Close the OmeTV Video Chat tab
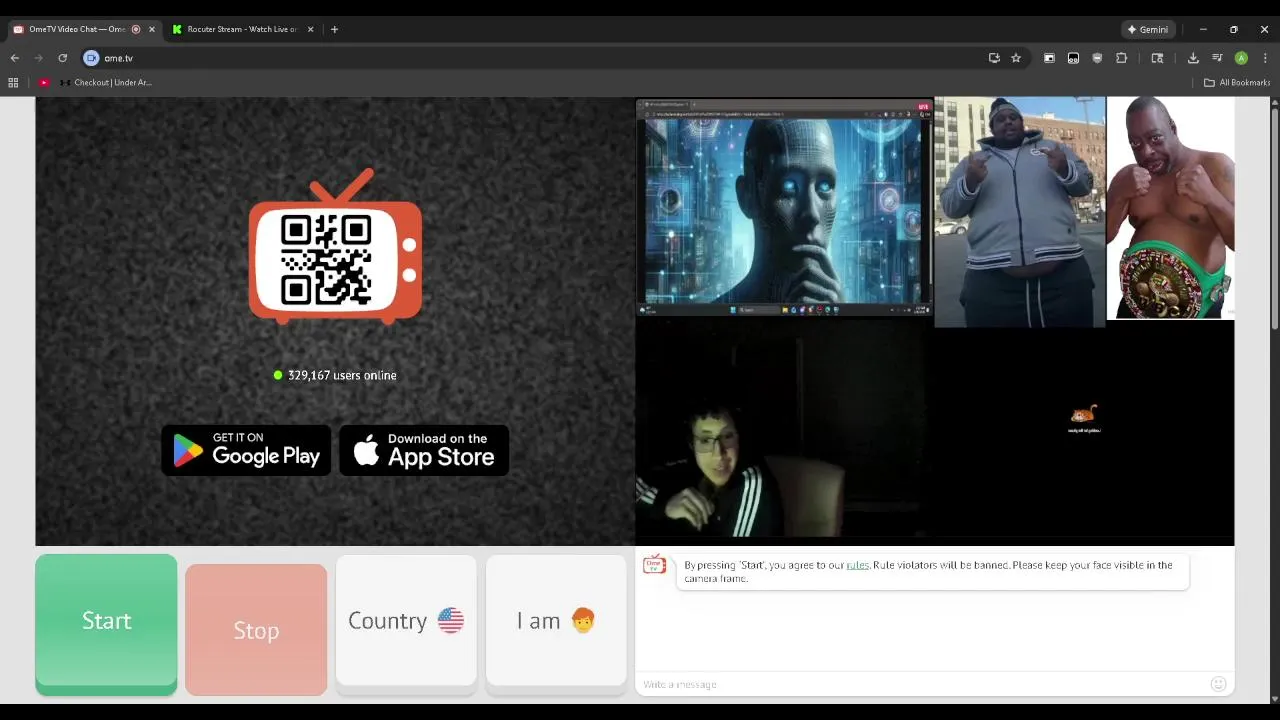 [152, 29]
